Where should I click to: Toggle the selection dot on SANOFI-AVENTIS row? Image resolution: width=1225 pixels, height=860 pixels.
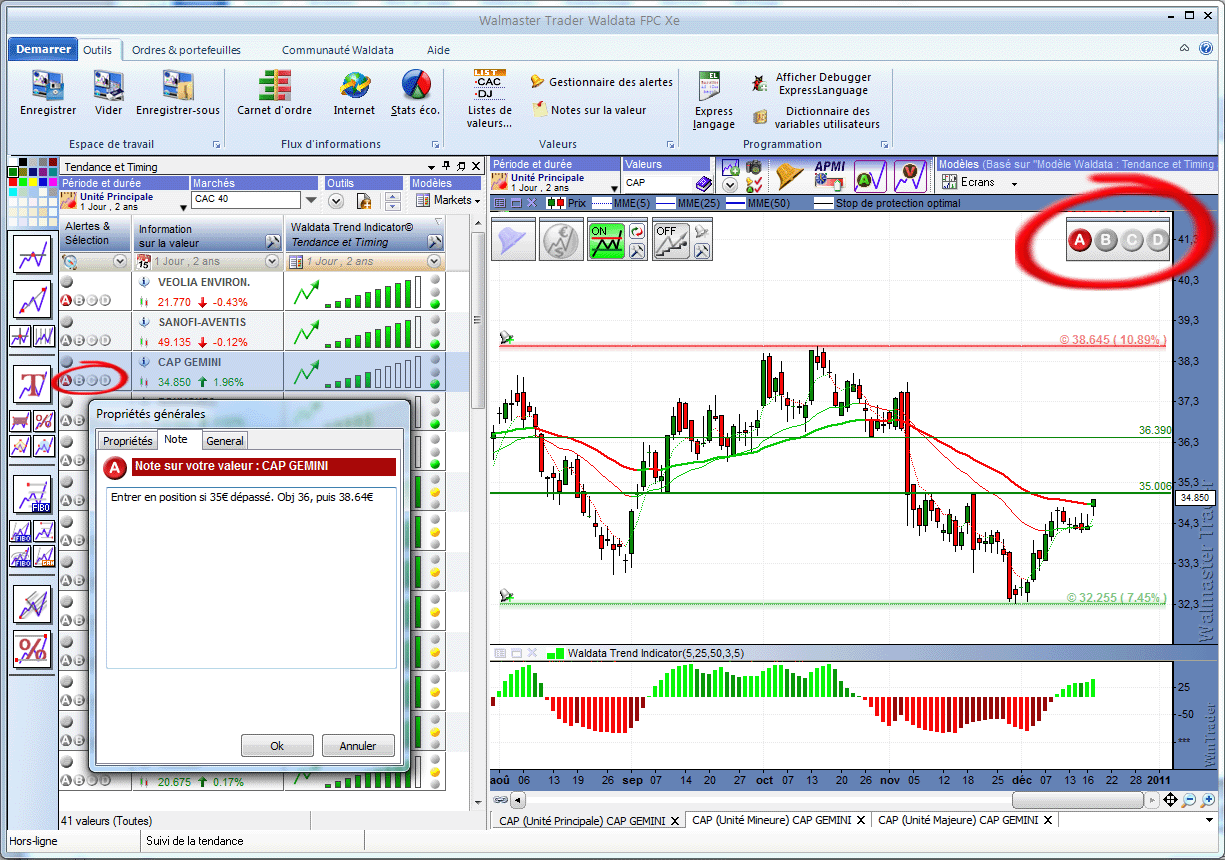tap(67, 322)
